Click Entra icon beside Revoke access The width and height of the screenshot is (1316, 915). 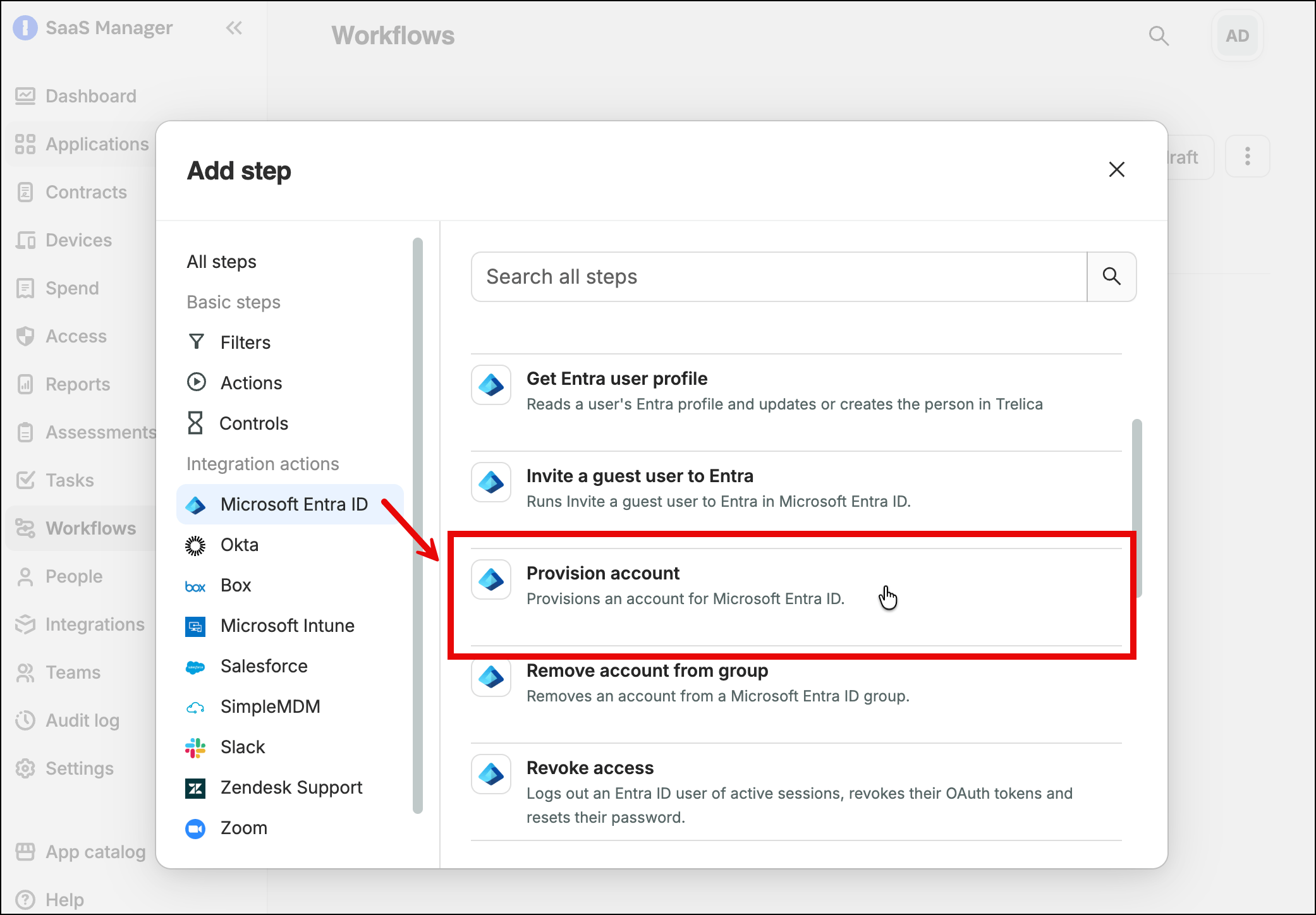pyautogui.click(x=491, y=774)
